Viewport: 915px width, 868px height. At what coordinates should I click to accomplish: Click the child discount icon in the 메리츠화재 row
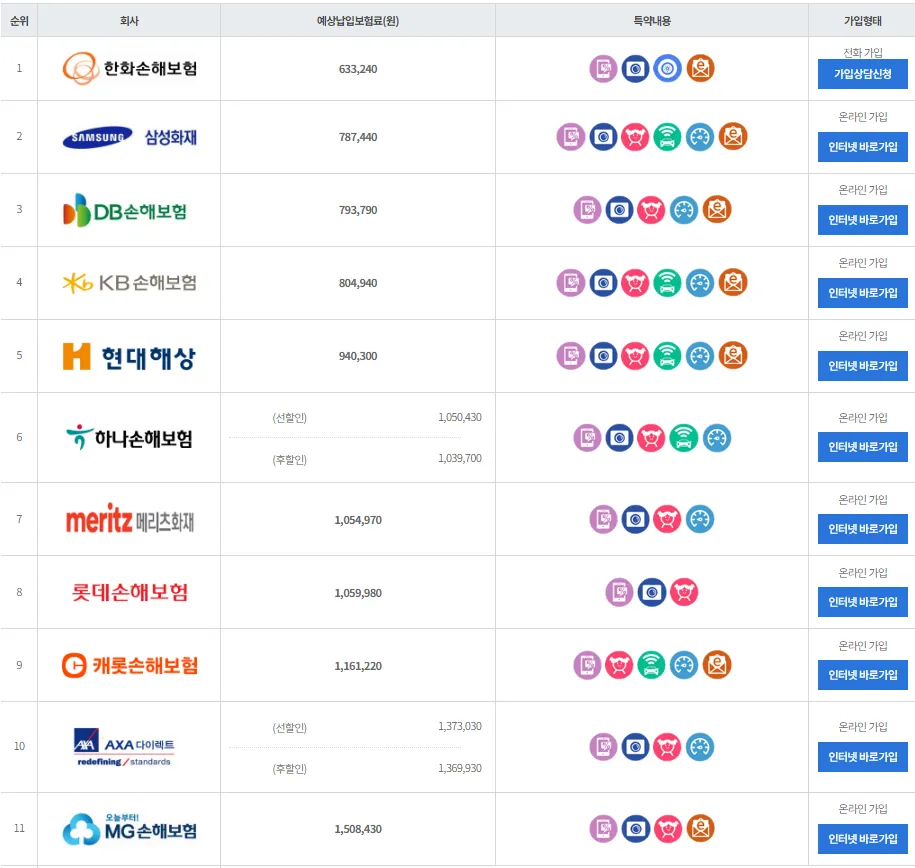tap(668, 520)
